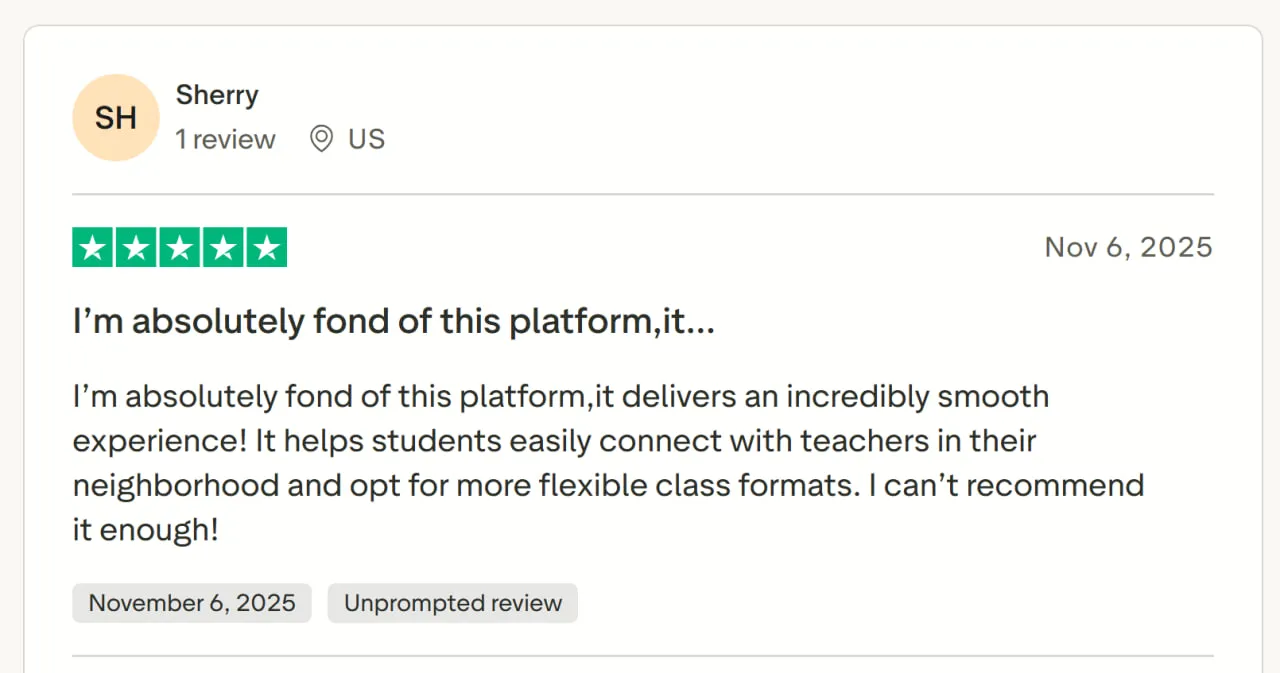Click the "Unprompted review" badge
The width and height of the screenshot is (1280, 673).
(x=452, y=603)
